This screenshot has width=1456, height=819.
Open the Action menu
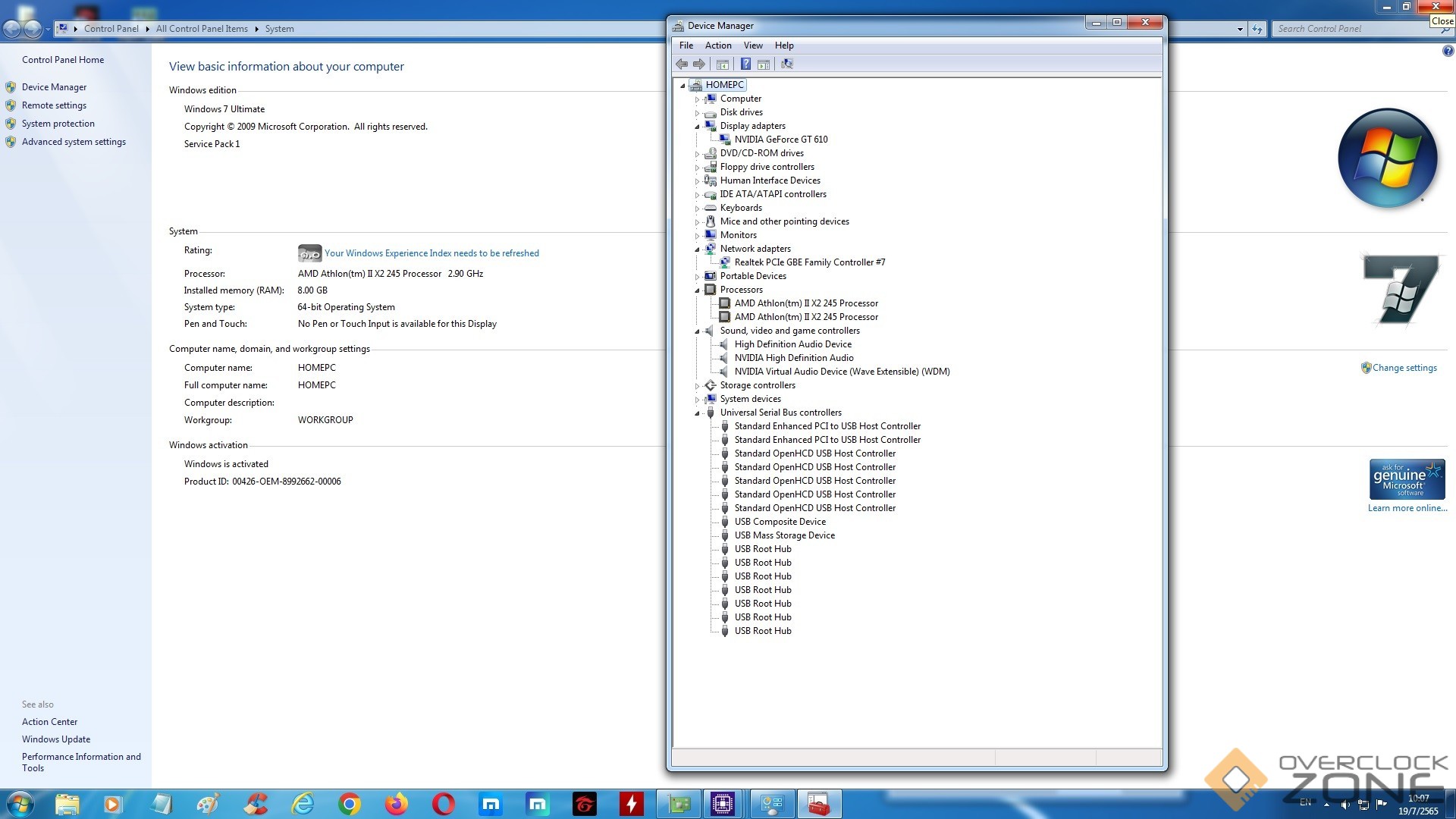pyautogui.click(x=717, y=45)
